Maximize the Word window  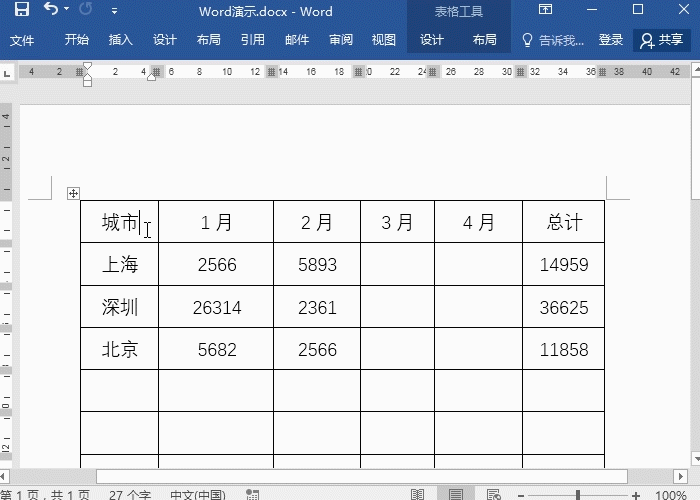638,9
